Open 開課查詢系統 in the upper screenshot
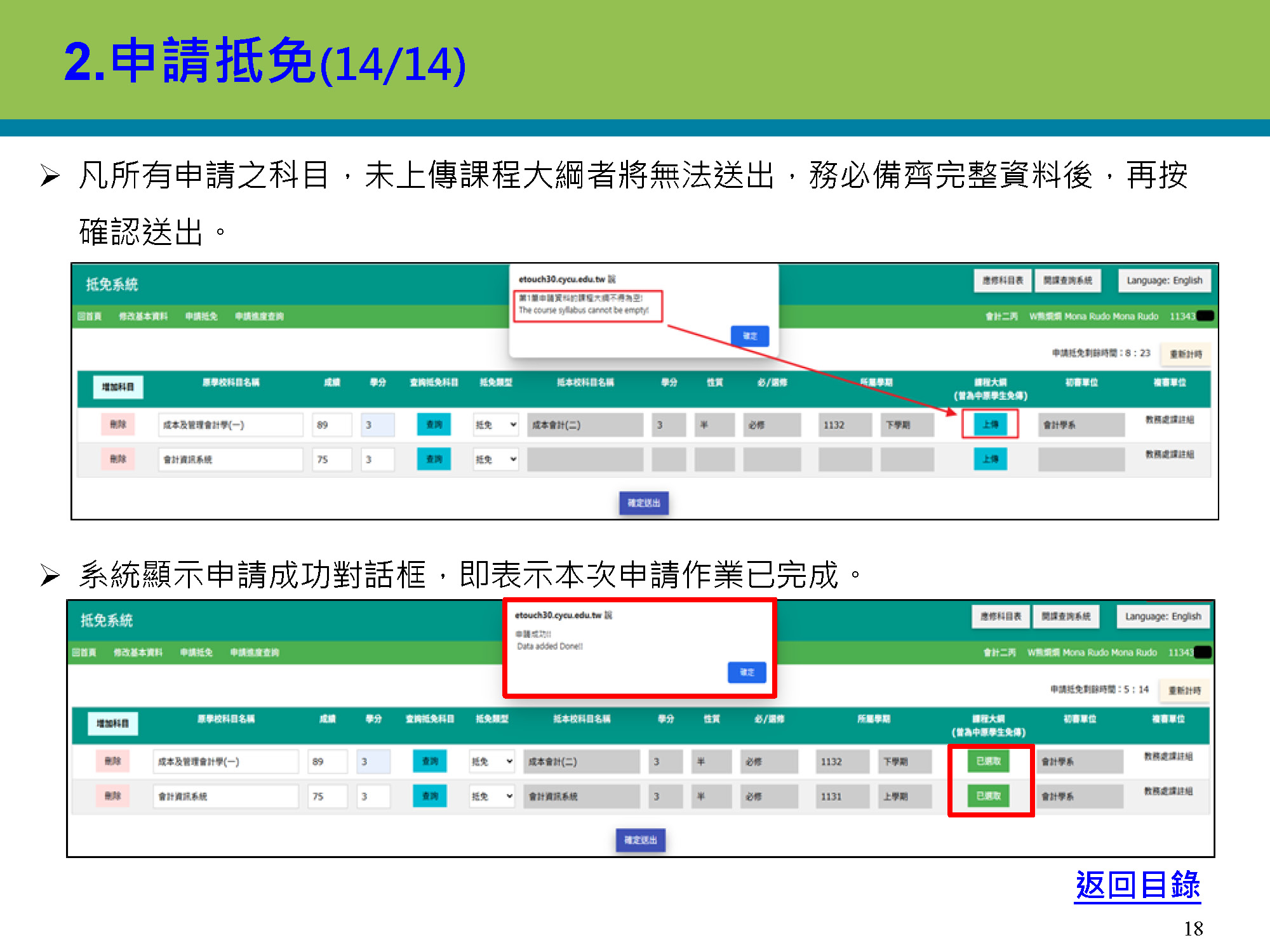1270x952 pixels. (1068, 281)
